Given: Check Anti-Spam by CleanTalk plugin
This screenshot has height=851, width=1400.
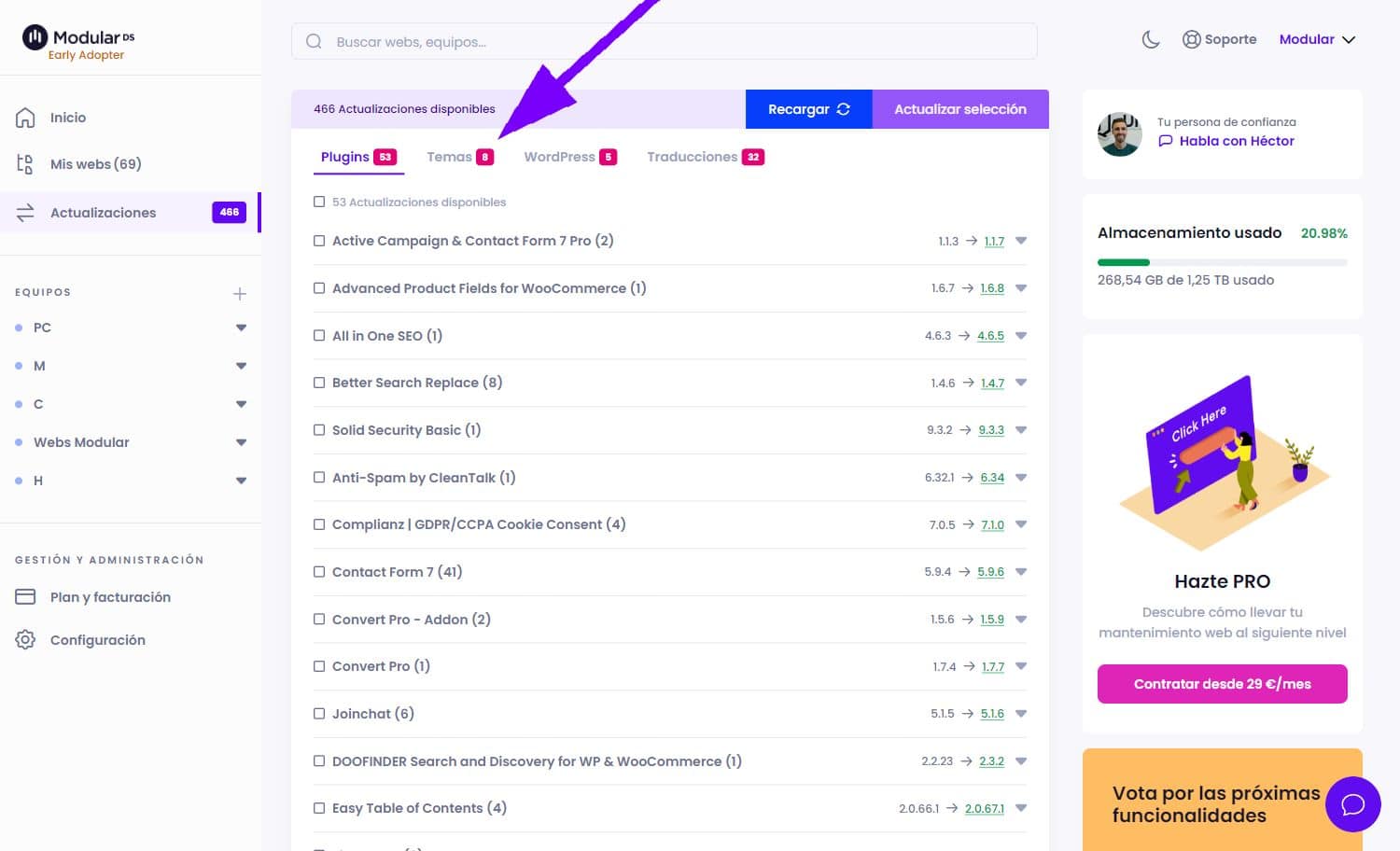Looking at the screenshot, I should tap(319, 478).
